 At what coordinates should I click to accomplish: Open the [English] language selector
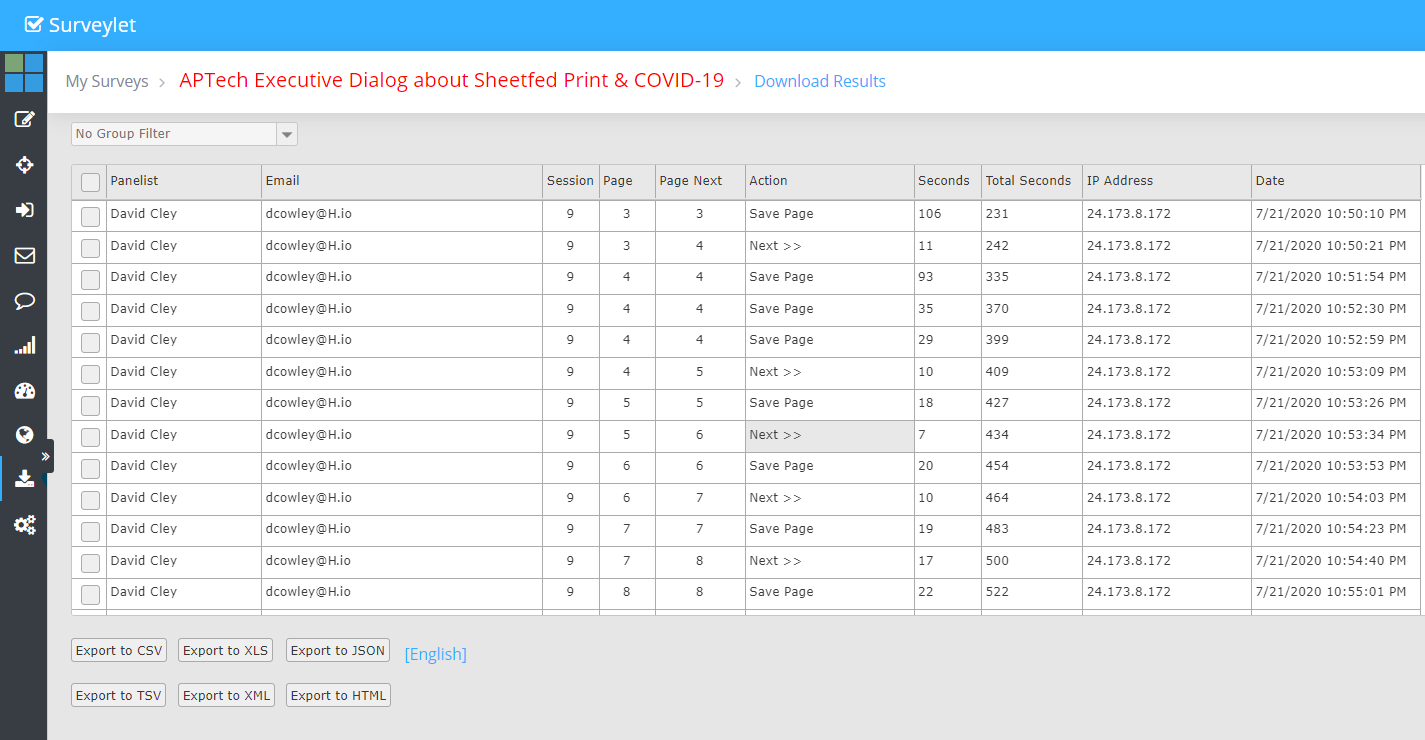click(x=435, y=654)
